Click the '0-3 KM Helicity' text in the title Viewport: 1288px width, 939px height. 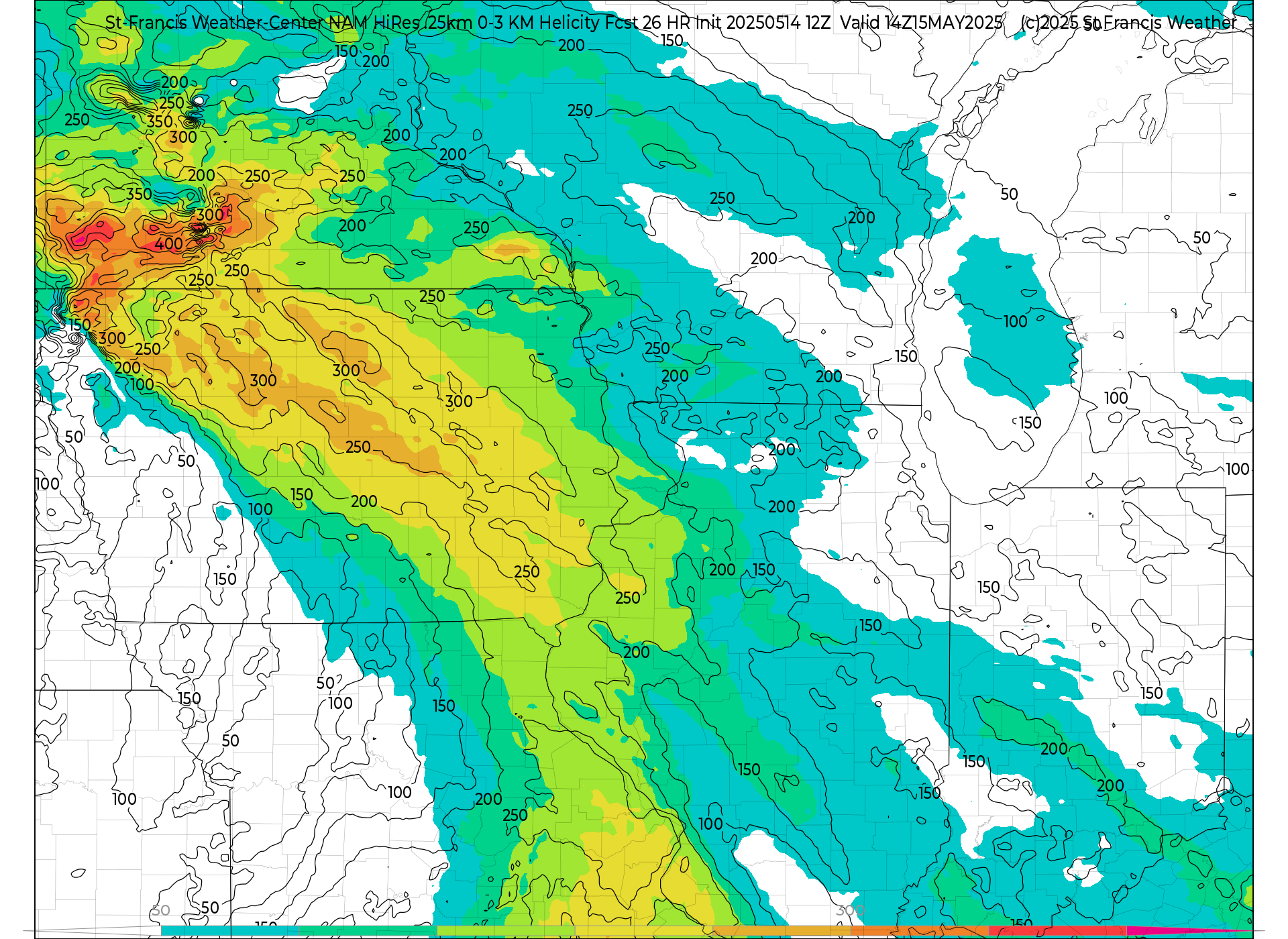[539, 23]
